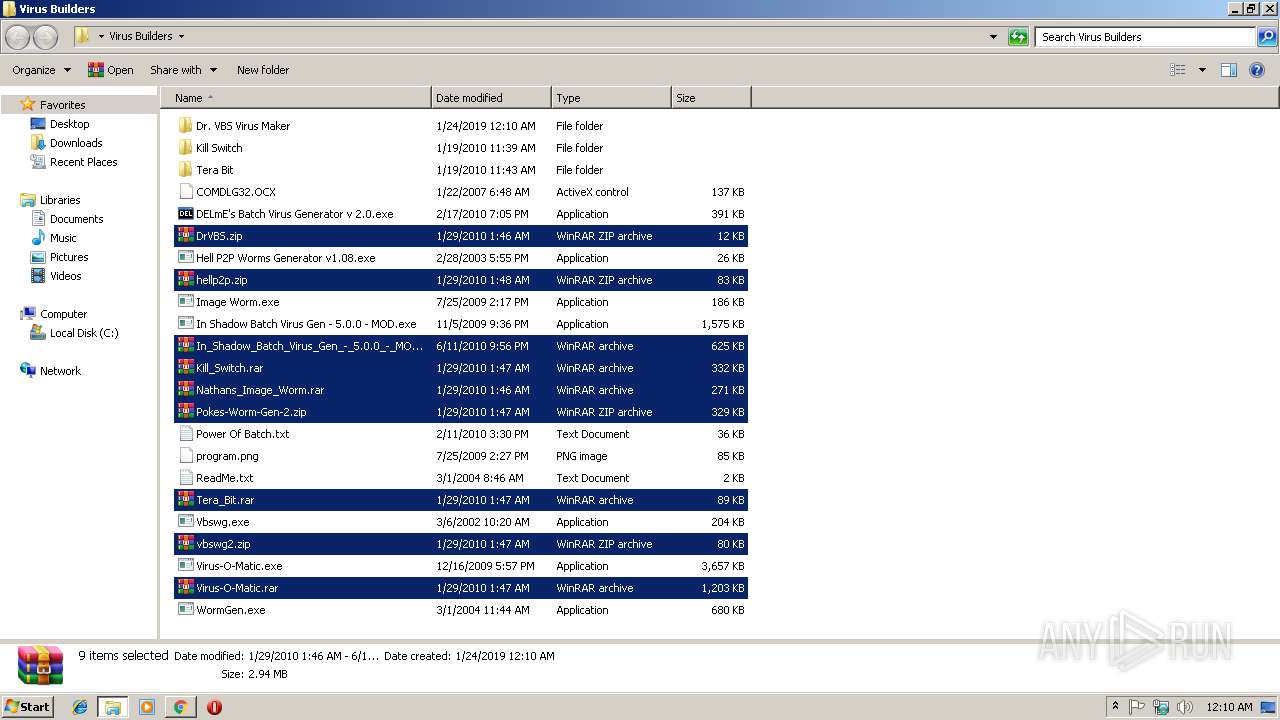Viewport: 1280px width, 720px height.
Task: Click the New folder button
Action: pyautogui.click(x=263, y=70)
